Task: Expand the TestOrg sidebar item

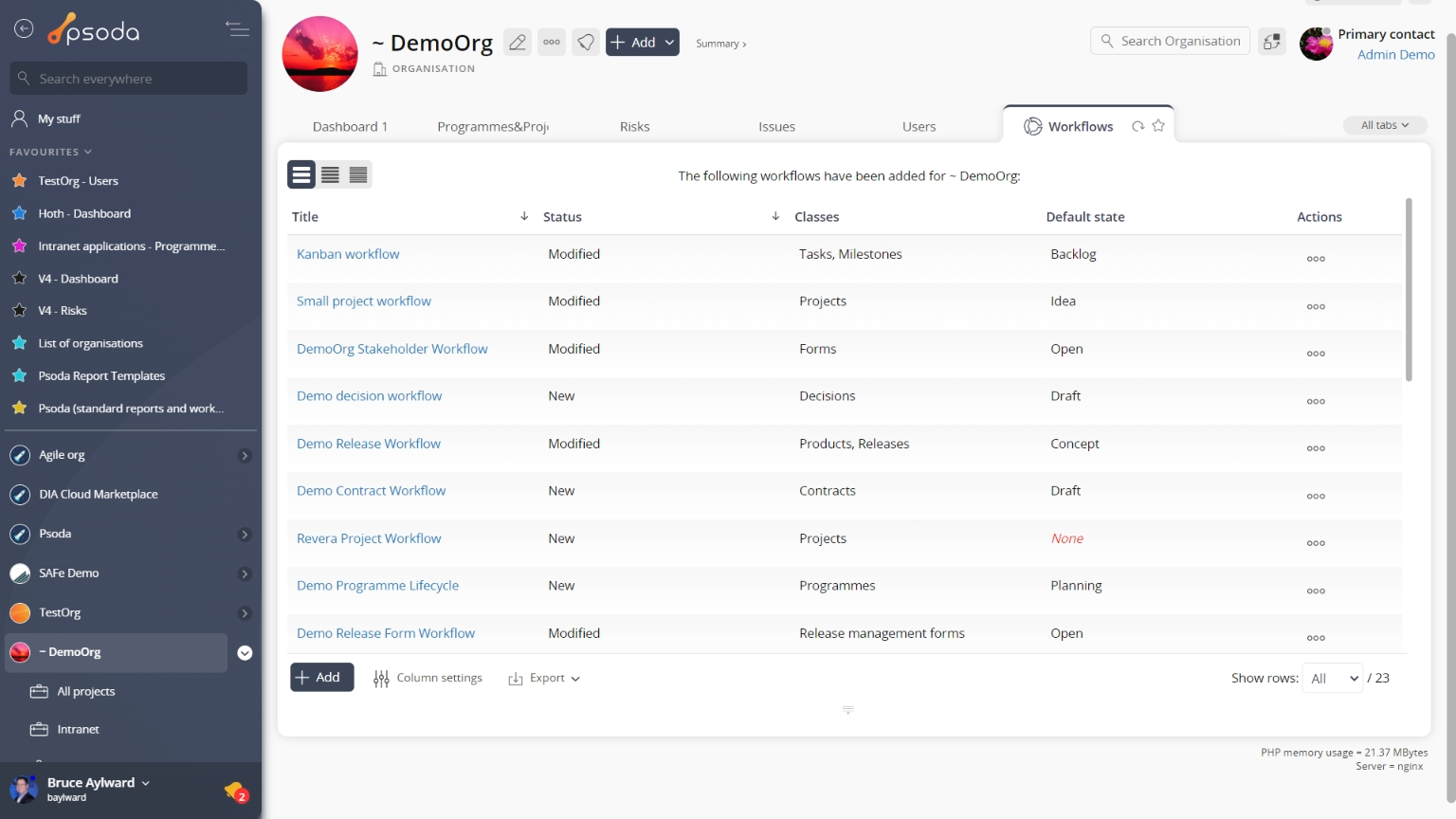Action: coord(245,613)
